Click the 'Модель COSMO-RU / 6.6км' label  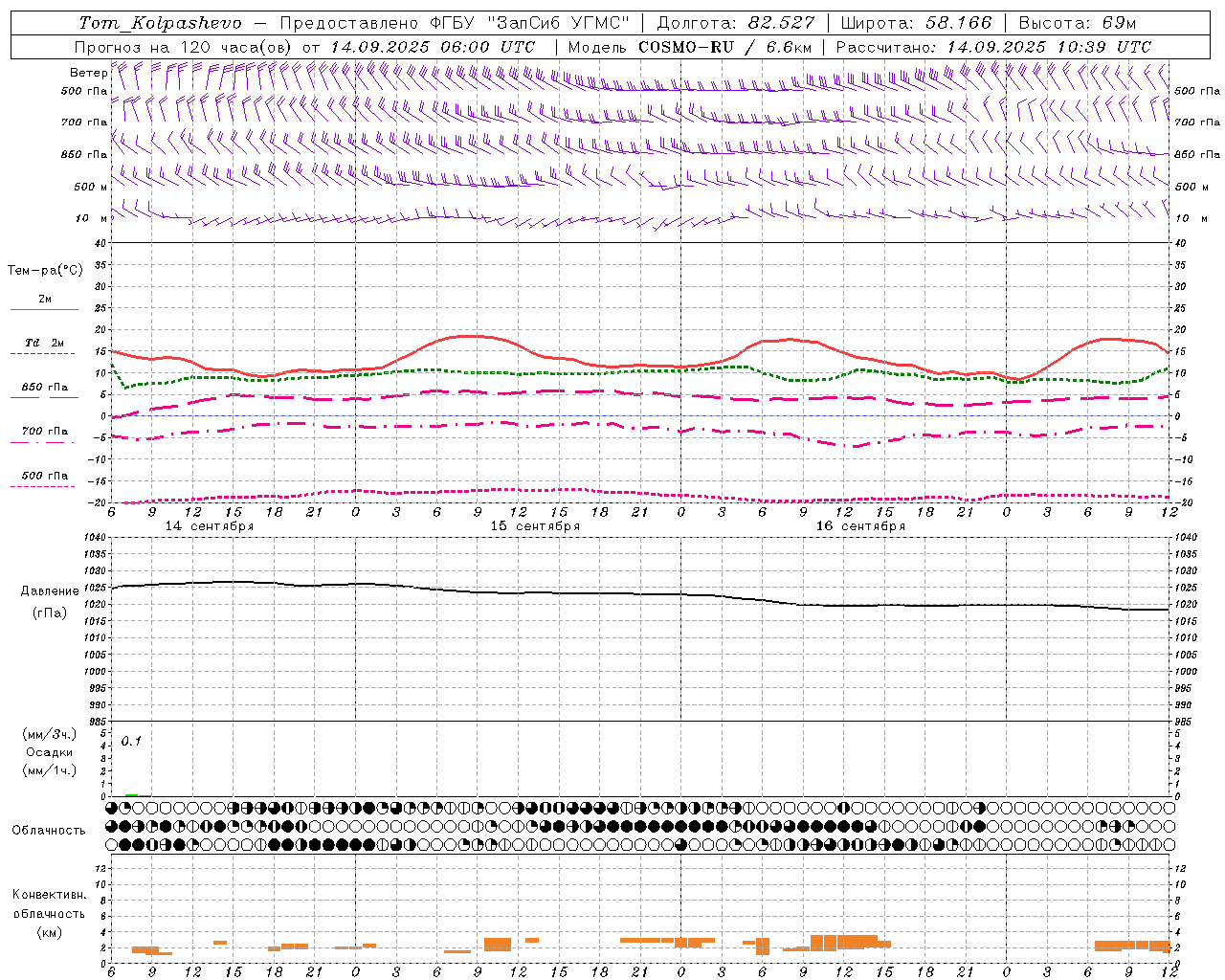pyautogui.click(x=690, y=46)
